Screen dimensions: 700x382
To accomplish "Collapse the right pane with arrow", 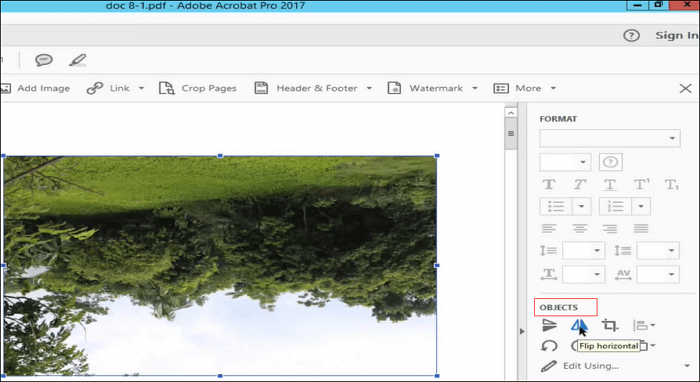I will tap(522, 331).
